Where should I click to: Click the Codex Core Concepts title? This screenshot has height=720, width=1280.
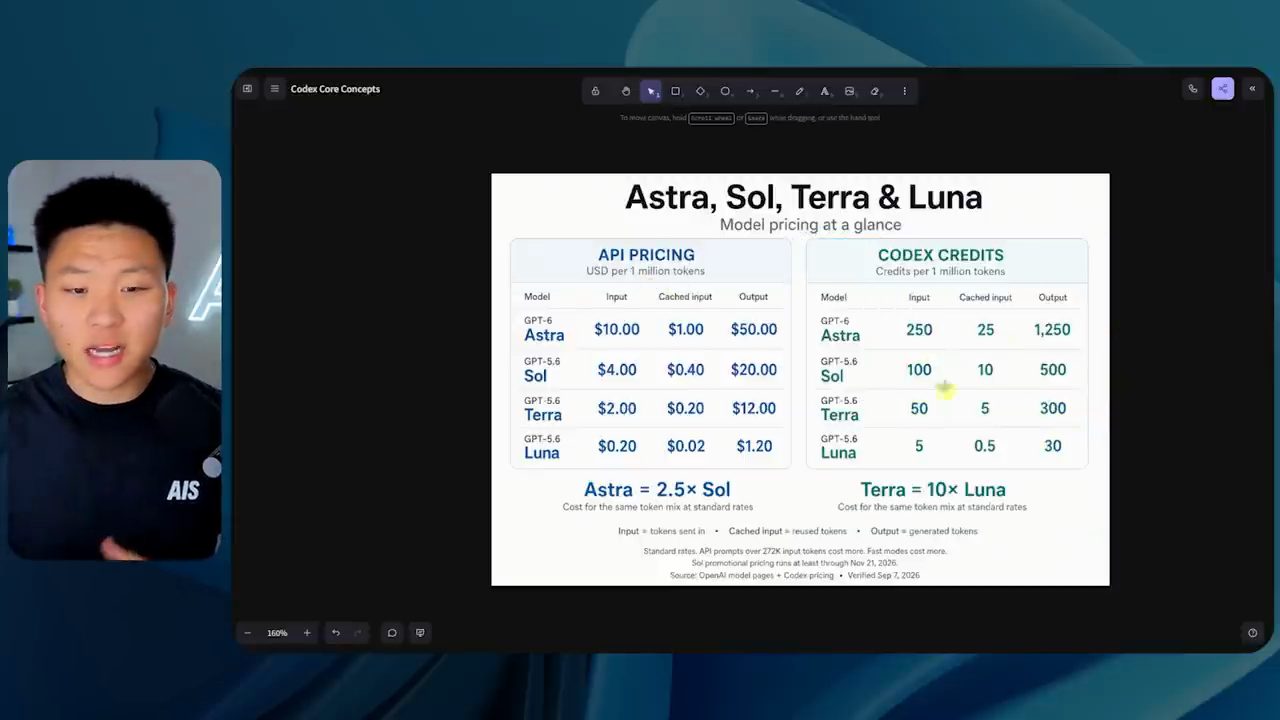(335, 89)
